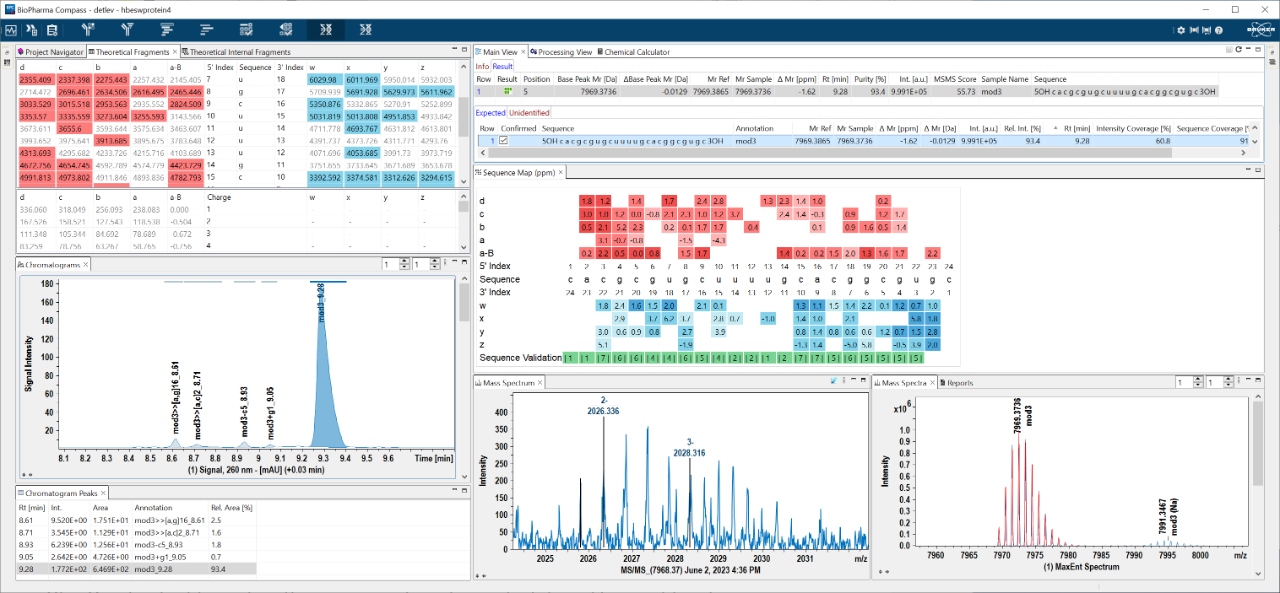Click the green result status icon in Row 1

coord(508,90)
